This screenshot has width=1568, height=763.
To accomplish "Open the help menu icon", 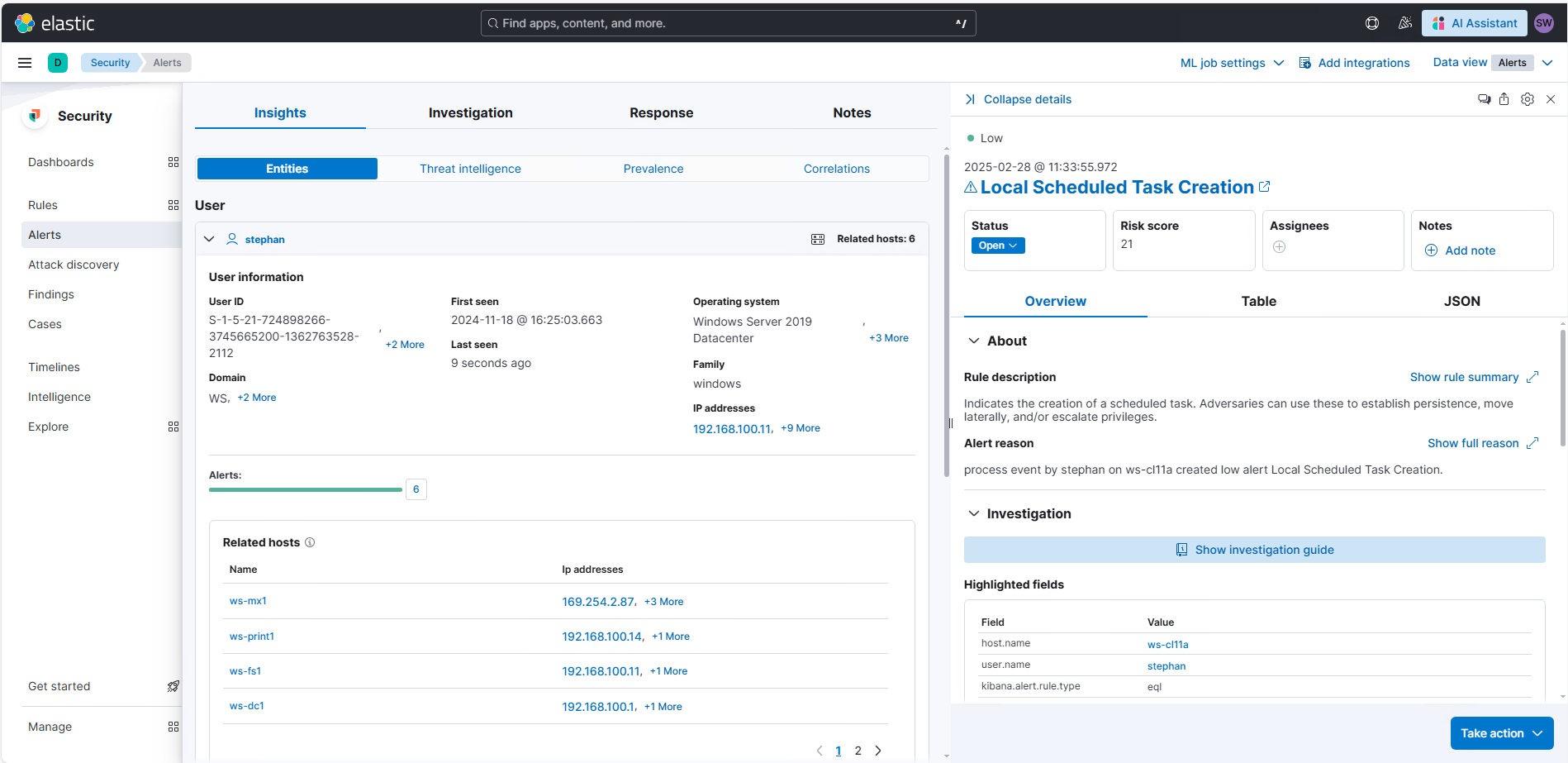I will pos(1372,23).
